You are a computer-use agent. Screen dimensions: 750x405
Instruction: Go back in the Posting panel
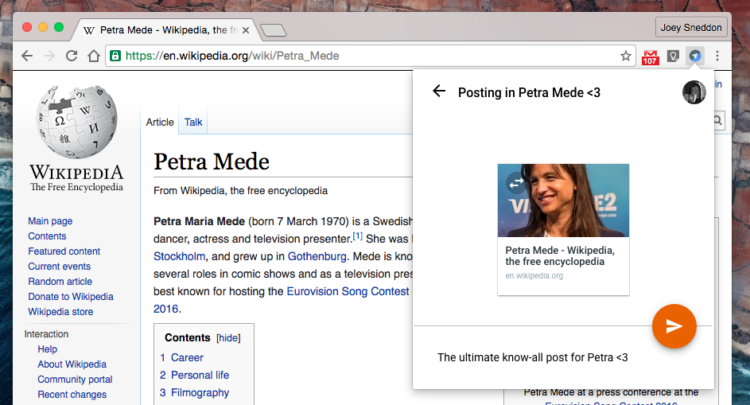tap(439, 91)
